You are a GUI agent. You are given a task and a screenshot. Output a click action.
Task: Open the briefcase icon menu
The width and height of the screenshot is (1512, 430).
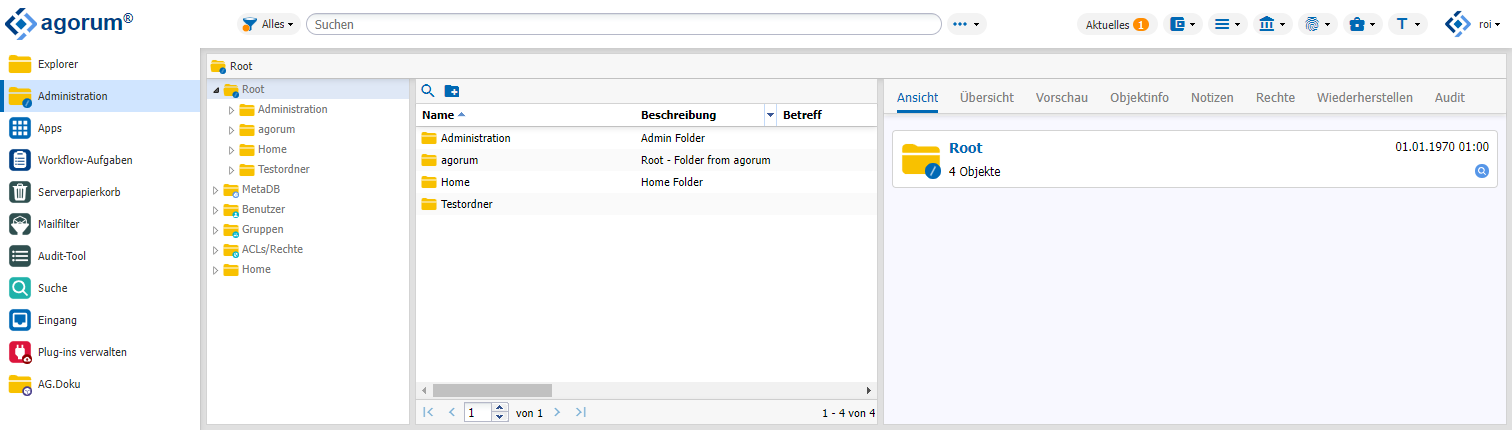point(1363,24)
